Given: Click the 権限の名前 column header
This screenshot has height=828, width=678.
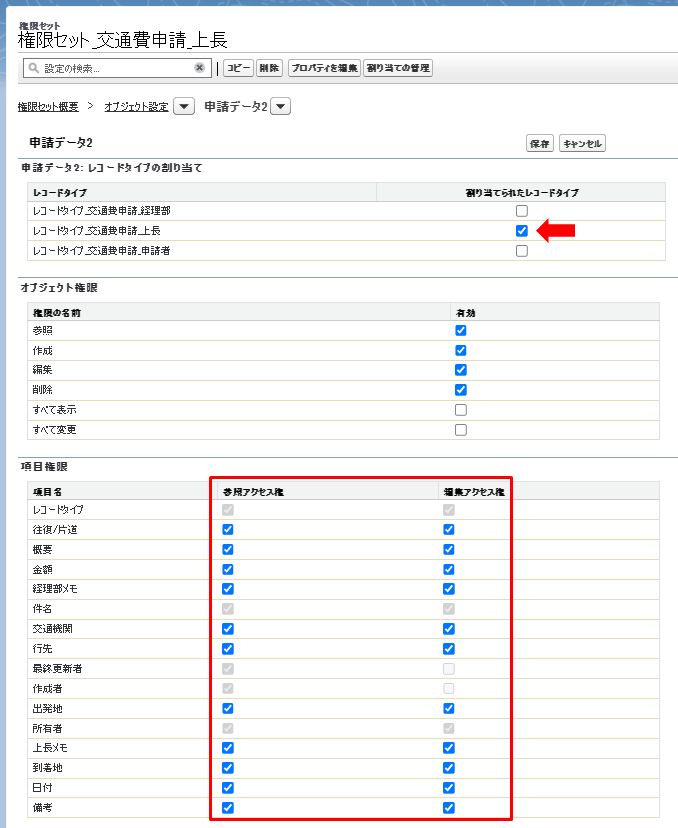Looking at the screenshot, I should coord(57,313).
